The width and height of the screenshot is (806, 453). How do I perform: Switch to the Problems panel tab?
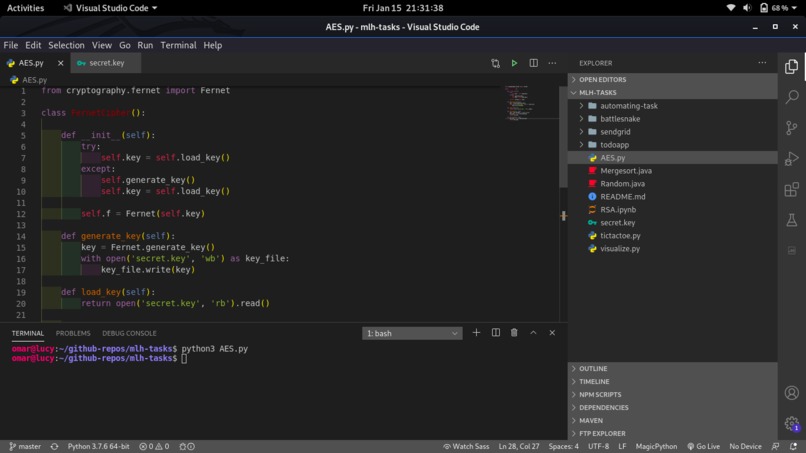(x=73, y=333)
